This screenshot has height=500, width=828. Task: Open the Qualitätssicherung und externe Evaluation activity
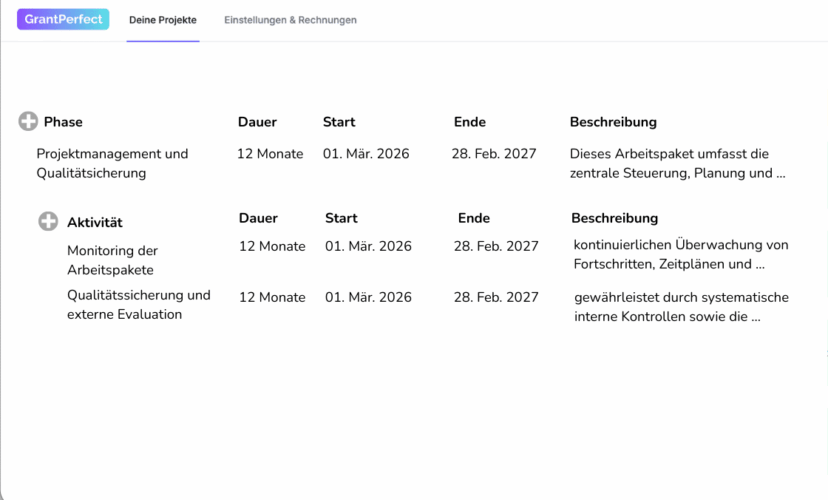(x=138, y=305)
